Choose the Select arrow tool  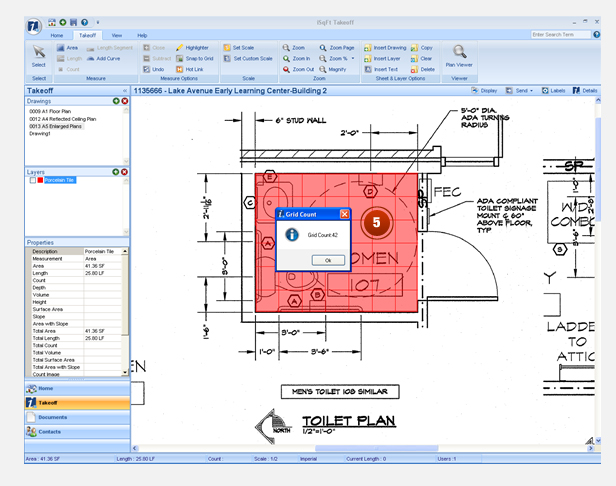tap(38, 57)
